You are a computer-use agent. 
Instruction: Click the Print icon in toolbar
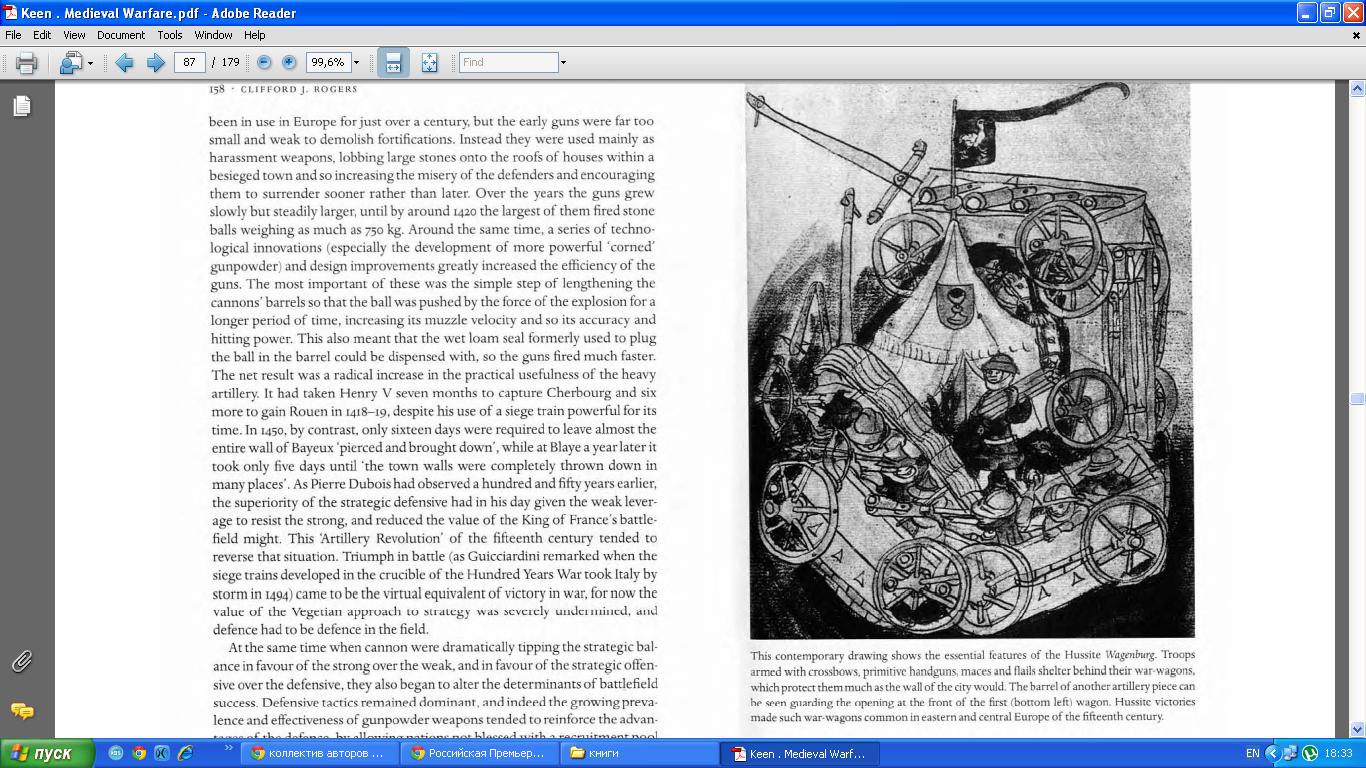click(26, 62)
